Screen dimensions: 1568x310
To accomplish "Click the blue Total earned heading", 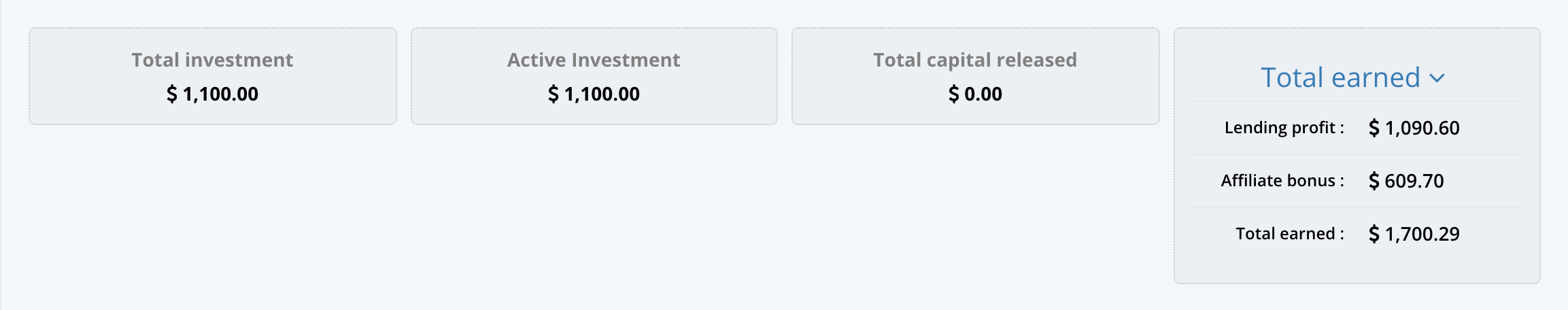I will coord(1340,77).
